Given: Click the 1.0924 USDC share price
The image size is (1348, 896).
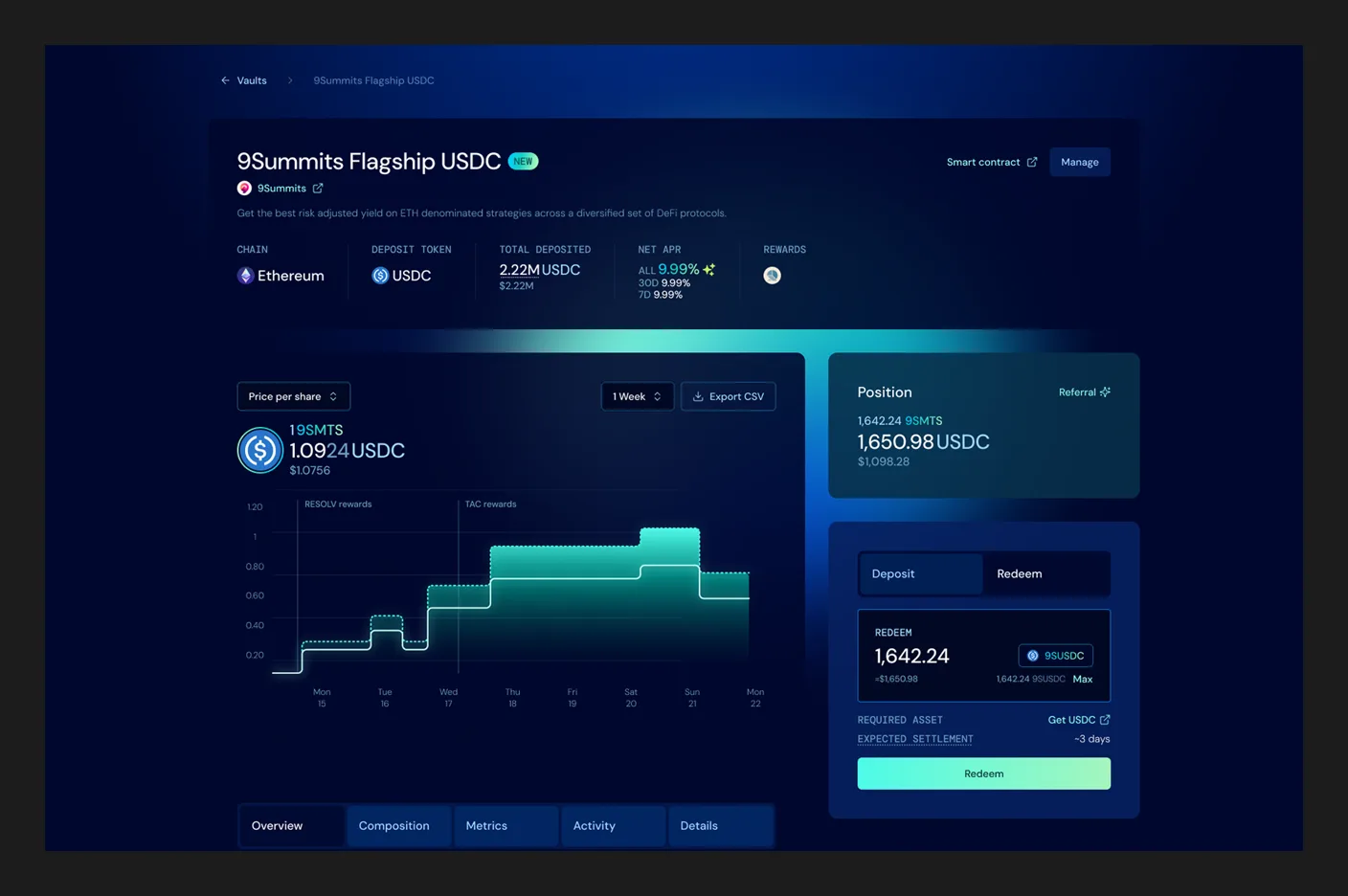Looking at the screenshot, I should point(347,450).
